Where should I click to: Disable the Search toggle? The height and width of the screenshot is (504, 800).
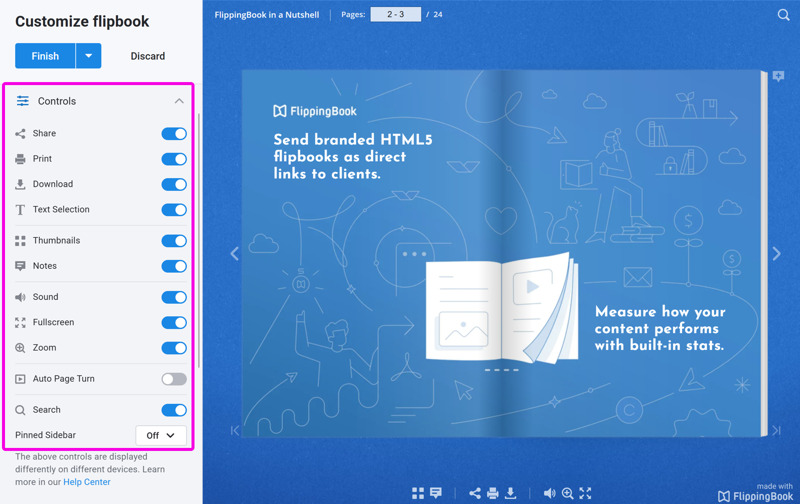coord(174,410)
